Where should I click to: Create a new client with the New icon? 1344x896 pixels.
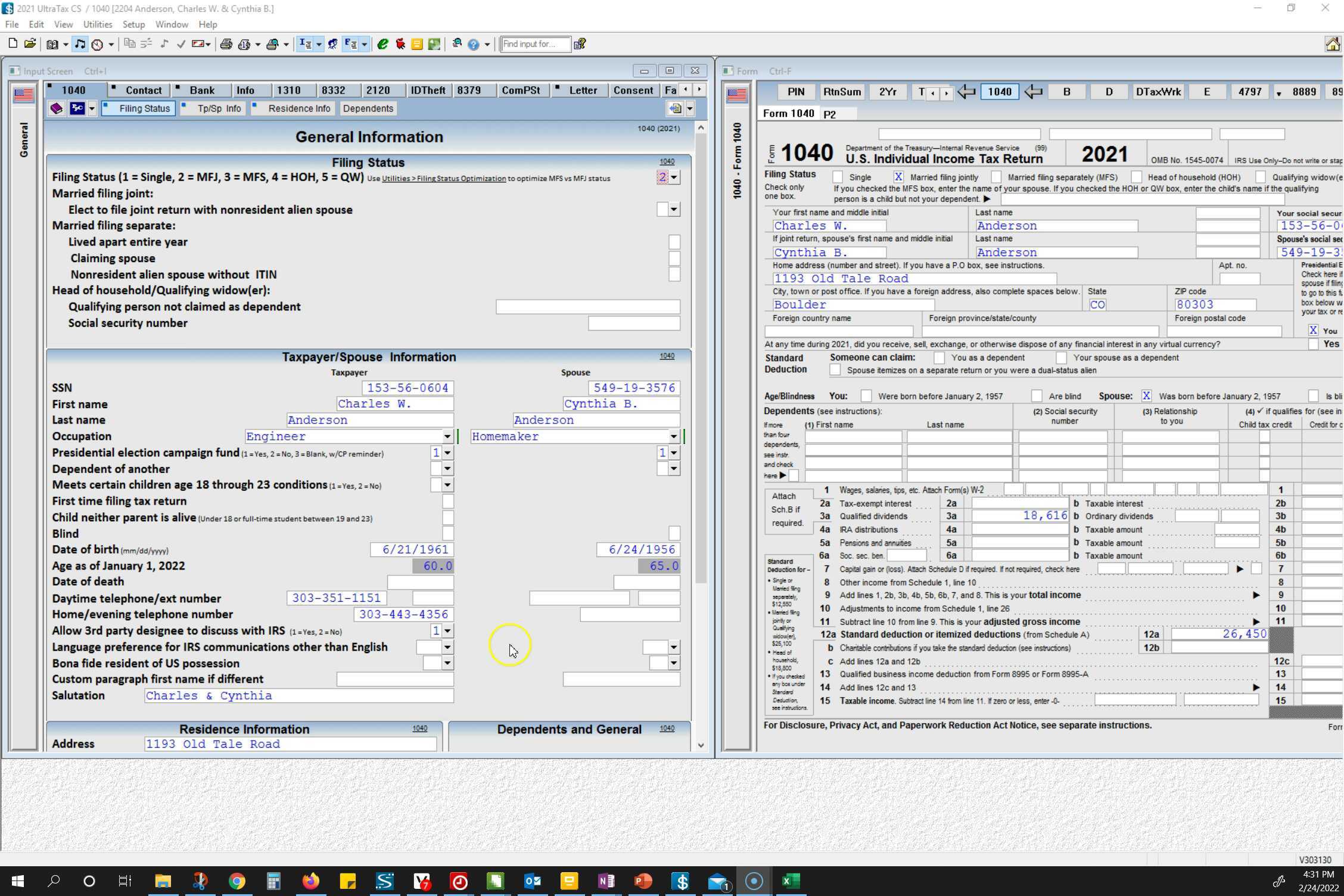coord(12,43)
